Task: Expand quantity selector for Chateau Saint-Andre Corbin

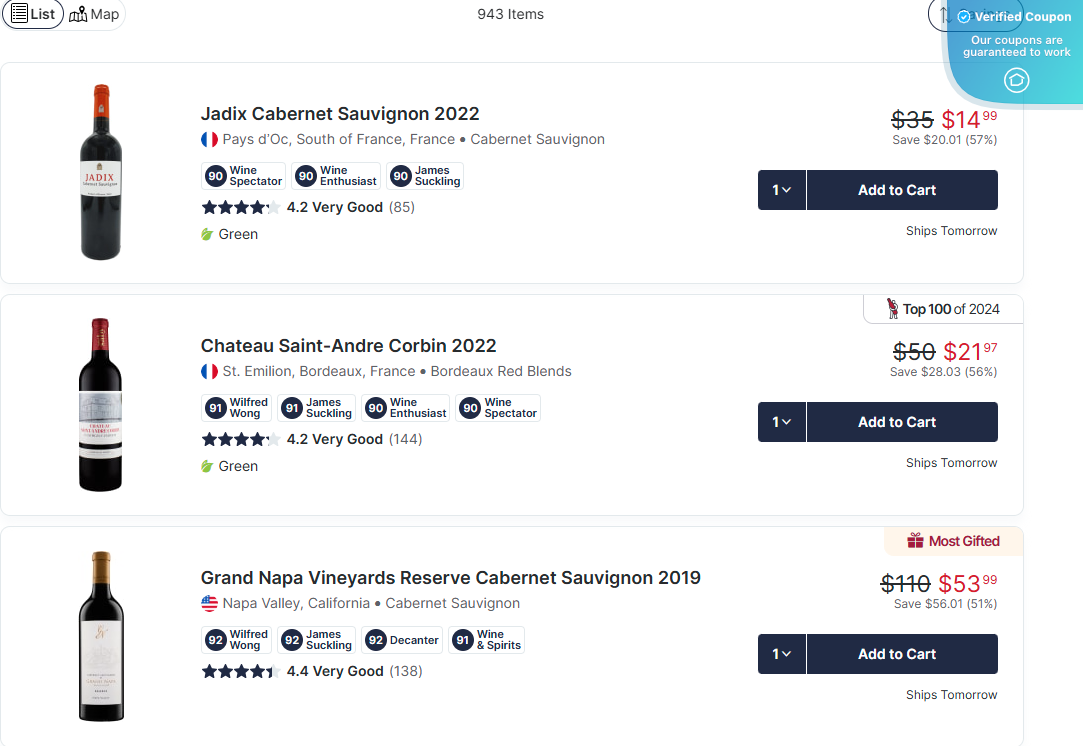Action: click(781, 421)
